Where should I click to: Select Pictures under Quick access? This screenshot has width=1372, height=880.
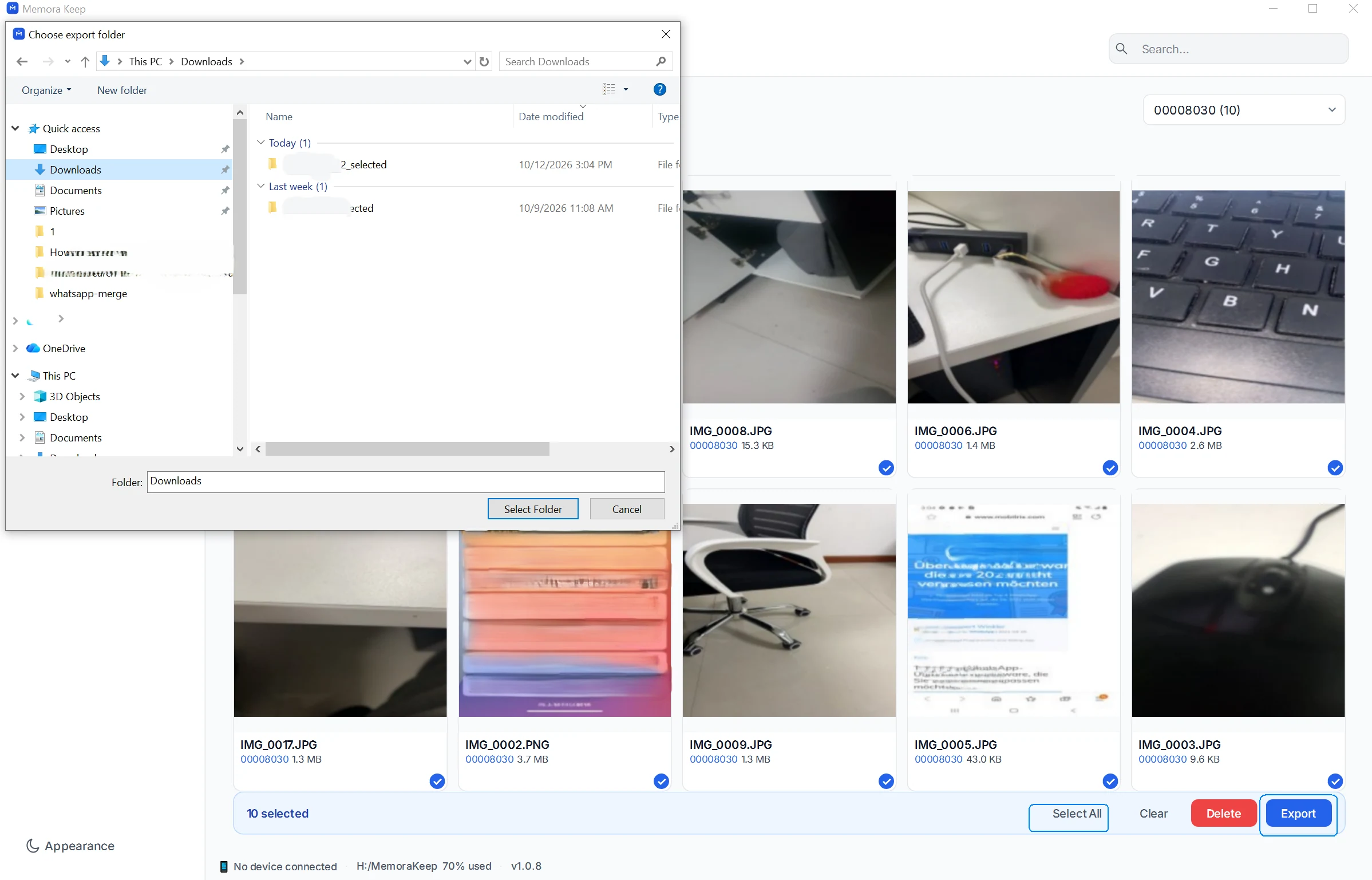tap(67, 211)
